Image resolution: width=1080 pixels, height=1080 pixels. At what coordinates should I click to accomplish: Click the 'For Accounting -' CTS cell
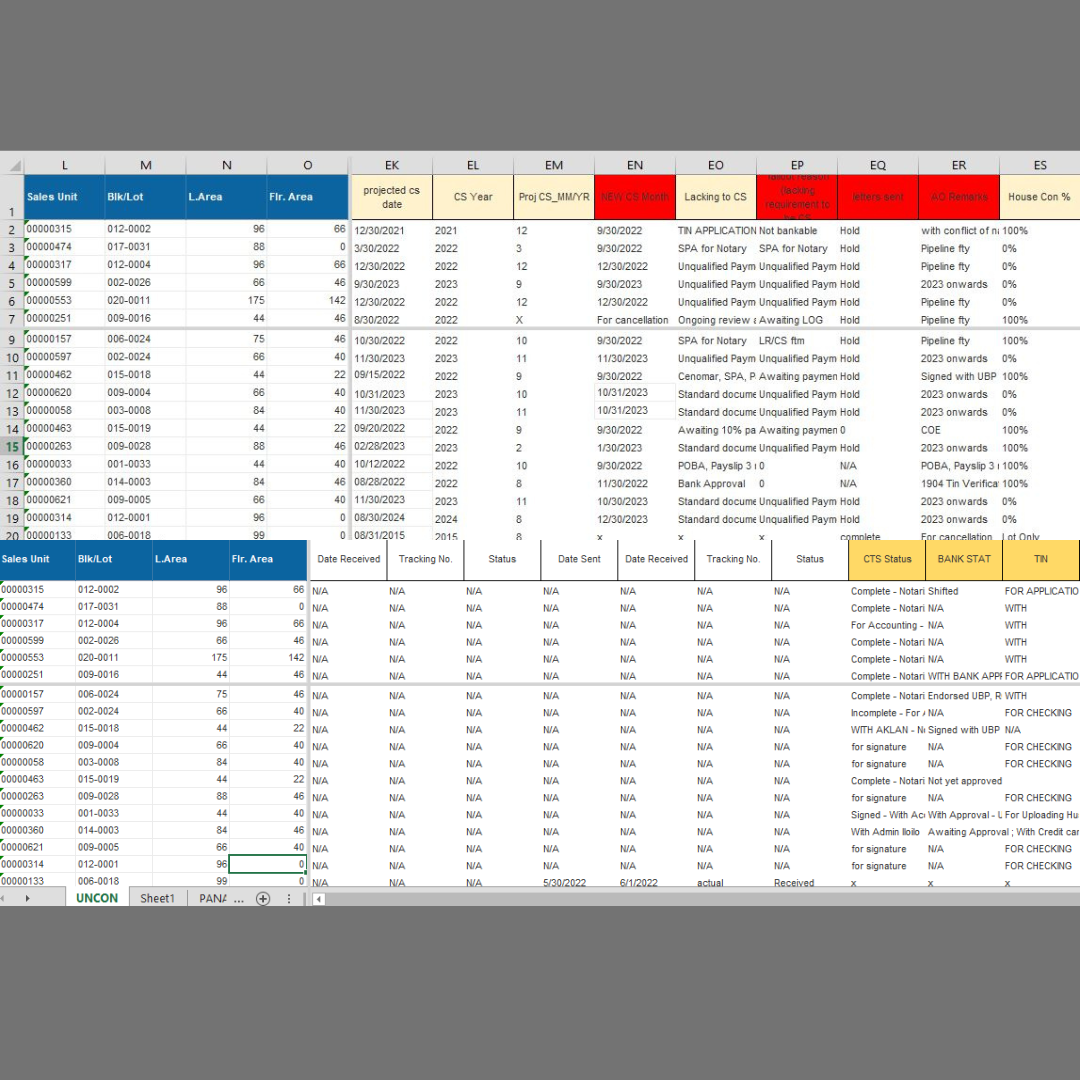(x=887, y=625)
